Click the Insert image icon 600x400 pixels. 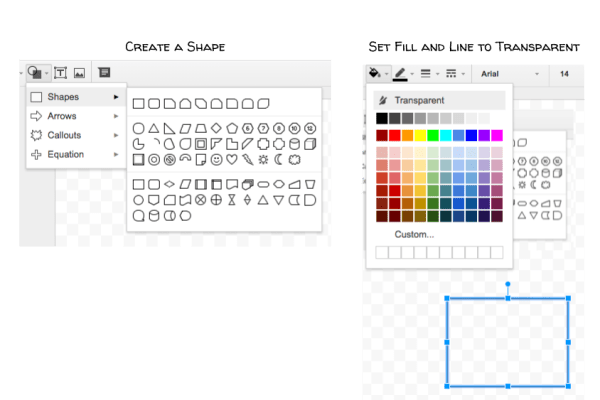[80, 71]
